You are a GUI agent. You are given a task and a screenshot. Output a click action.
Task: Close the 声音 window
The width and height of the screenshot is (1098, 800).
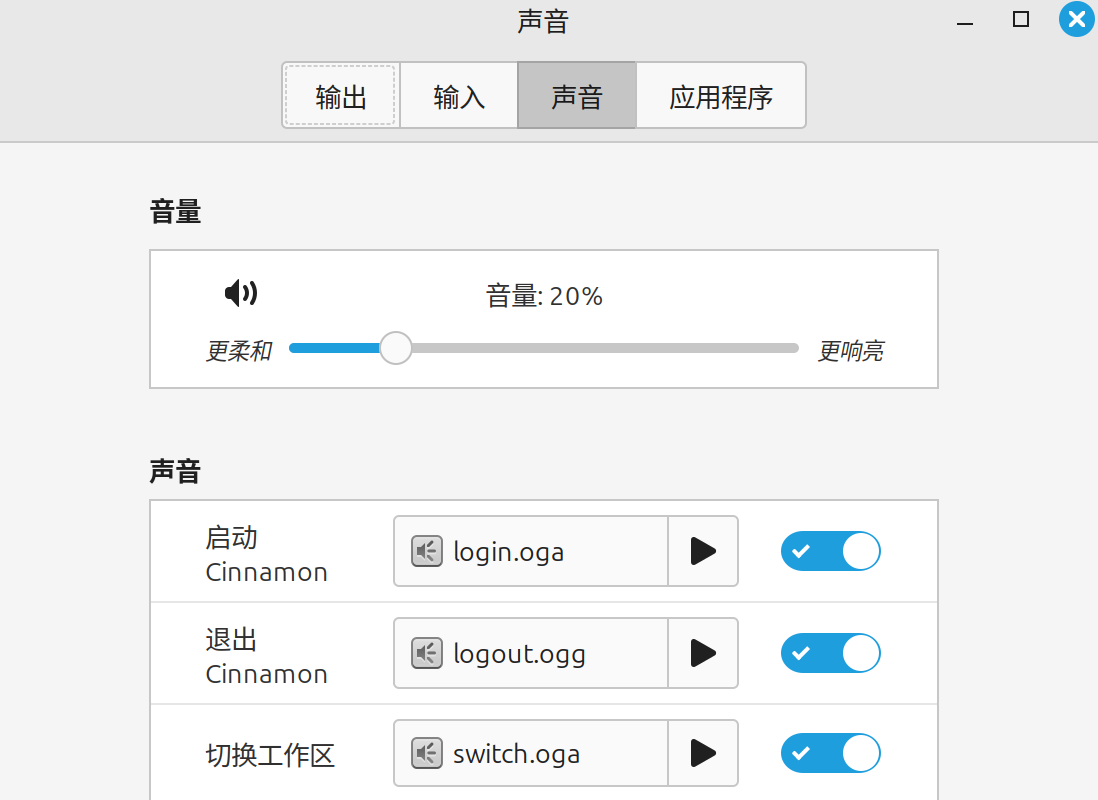point(1077,19)
